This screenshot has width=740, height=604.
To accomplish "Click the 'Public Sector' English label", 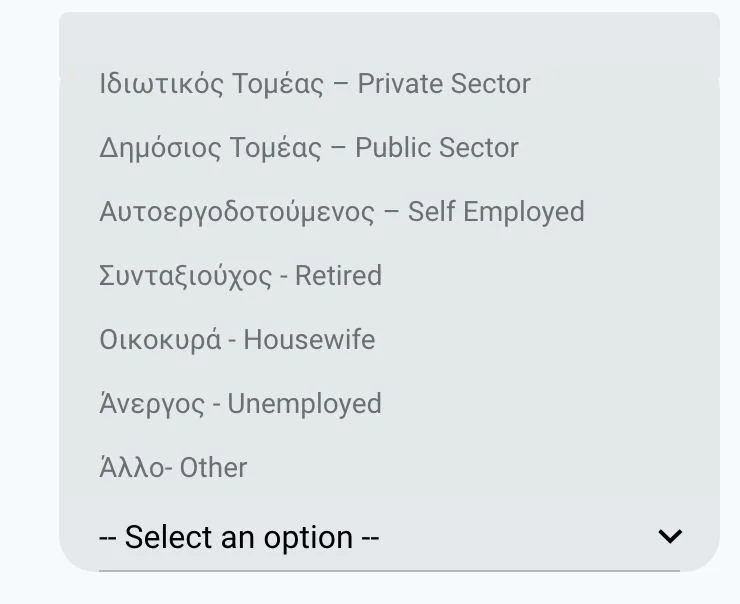I will [437, 148].
